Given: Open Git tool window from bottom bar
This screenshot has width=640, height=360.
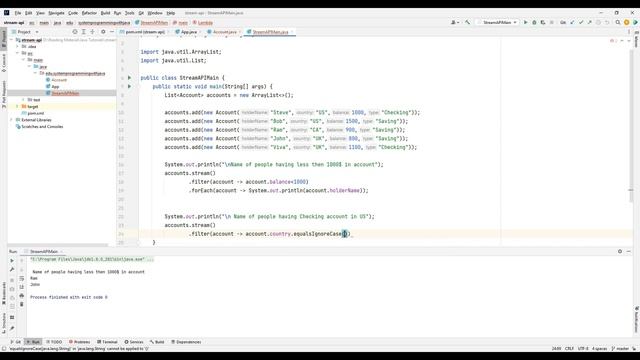Looking at the screenshot, I should (x=16, y=342).
